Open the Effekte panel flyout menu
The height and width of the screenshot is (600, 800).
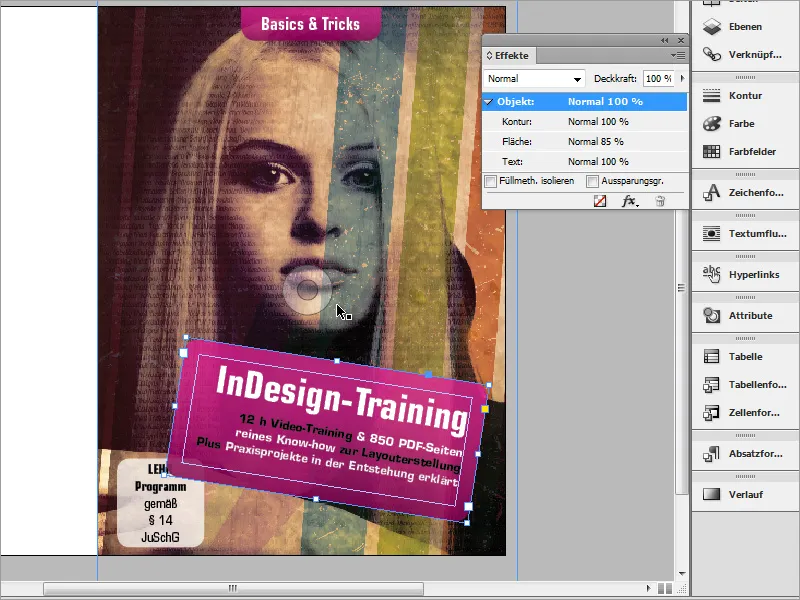click(678, 55)
